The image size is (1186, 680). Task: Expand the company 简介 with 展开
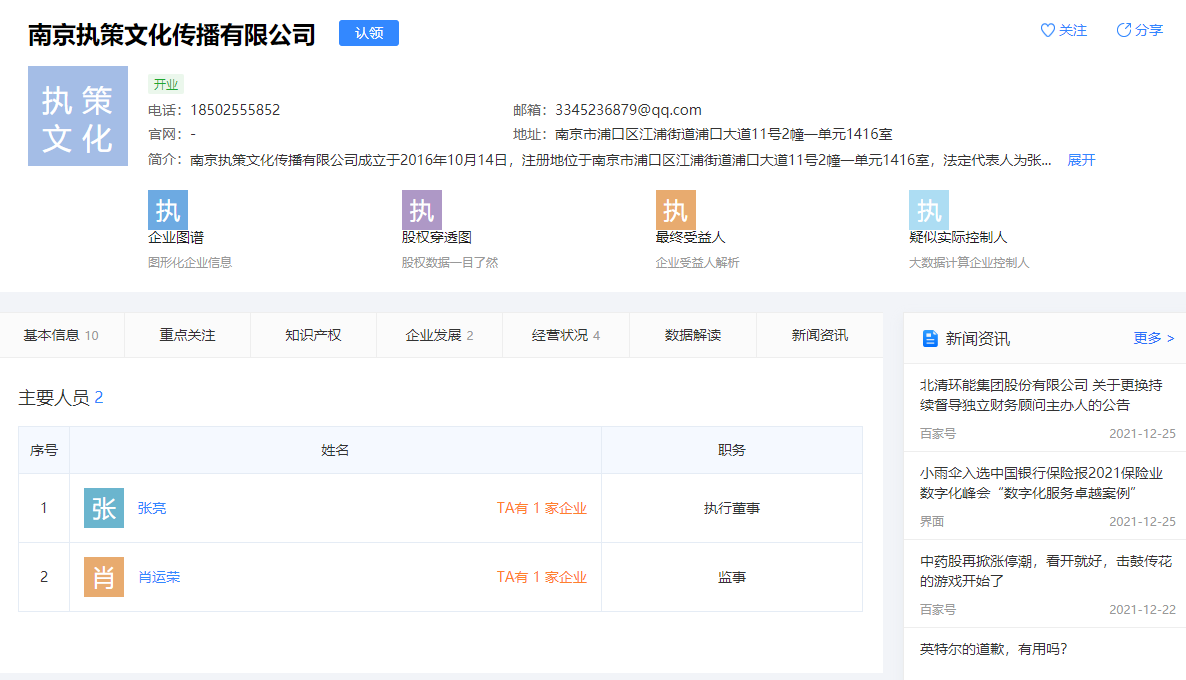point(1081,160)
